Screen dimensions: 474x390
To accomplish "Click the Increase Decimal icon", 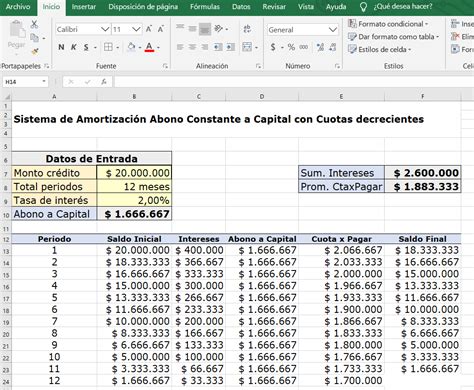I will point(320,47).
